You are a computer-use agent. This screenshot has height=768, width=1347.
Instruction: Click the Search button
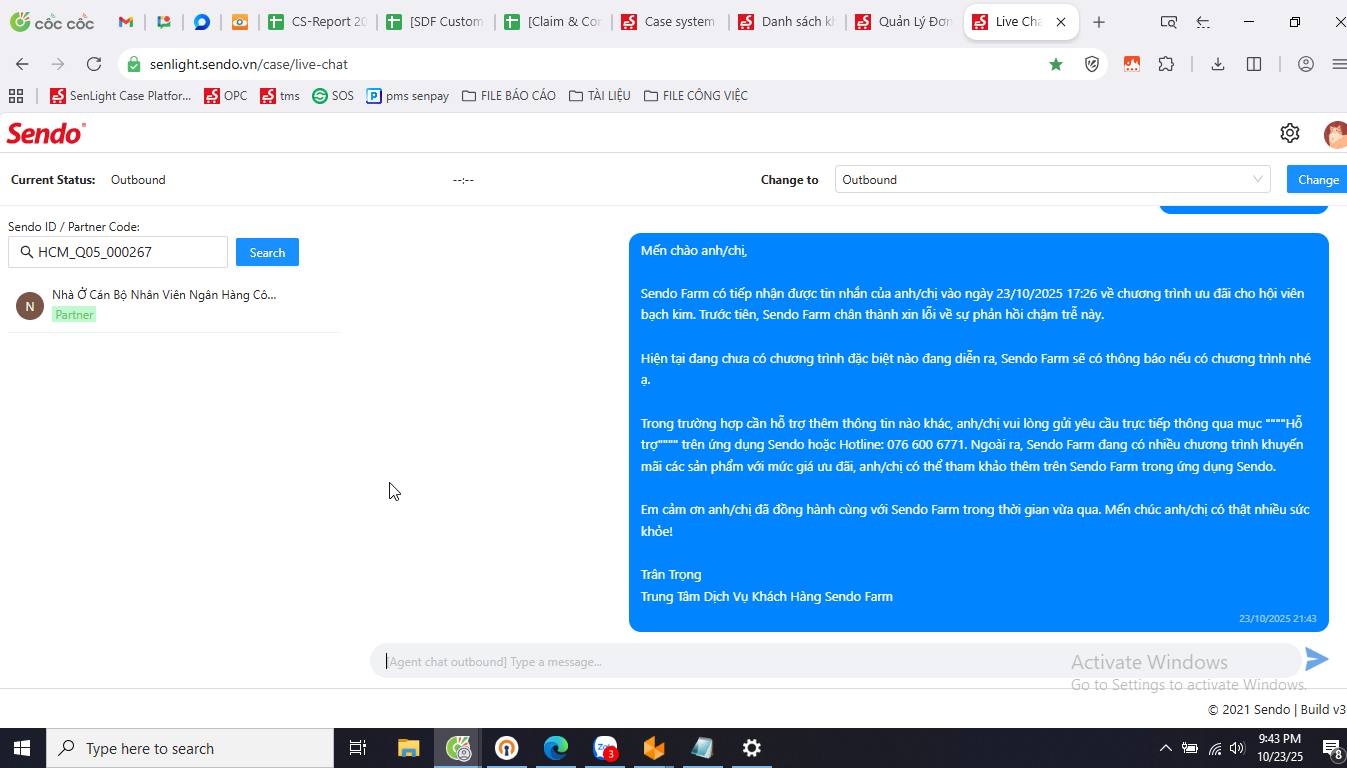[267, 253]
